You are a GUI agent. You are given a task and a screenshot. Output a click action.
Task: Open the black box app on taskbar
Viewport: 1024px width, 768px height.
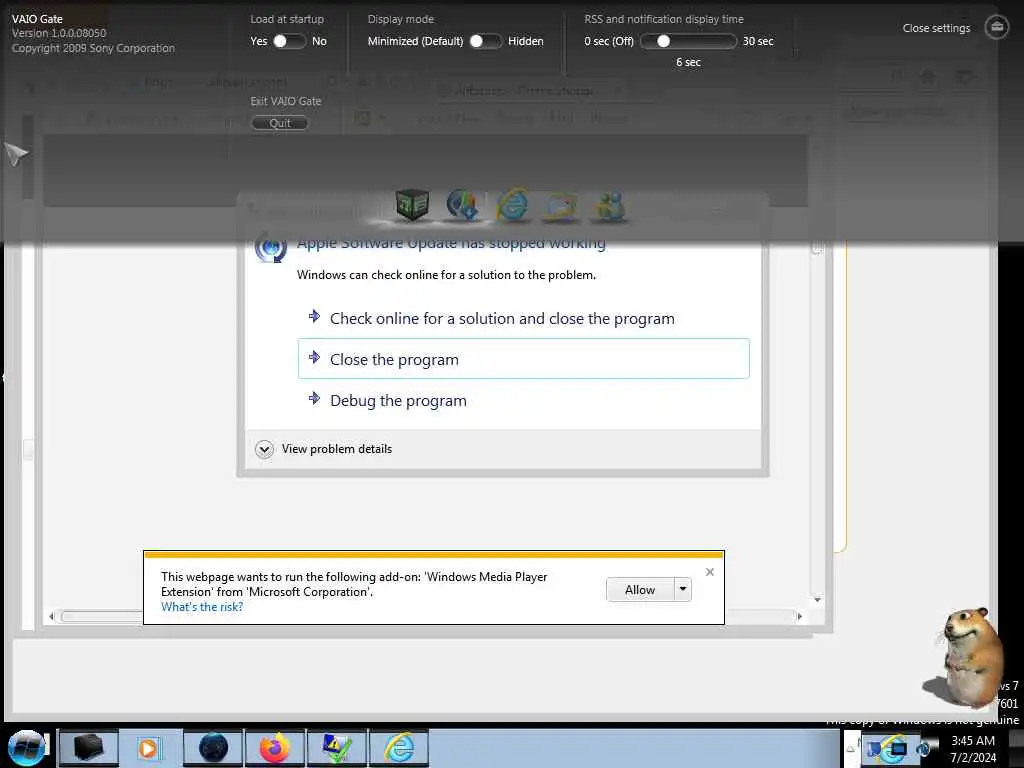(x=89, y=748)
